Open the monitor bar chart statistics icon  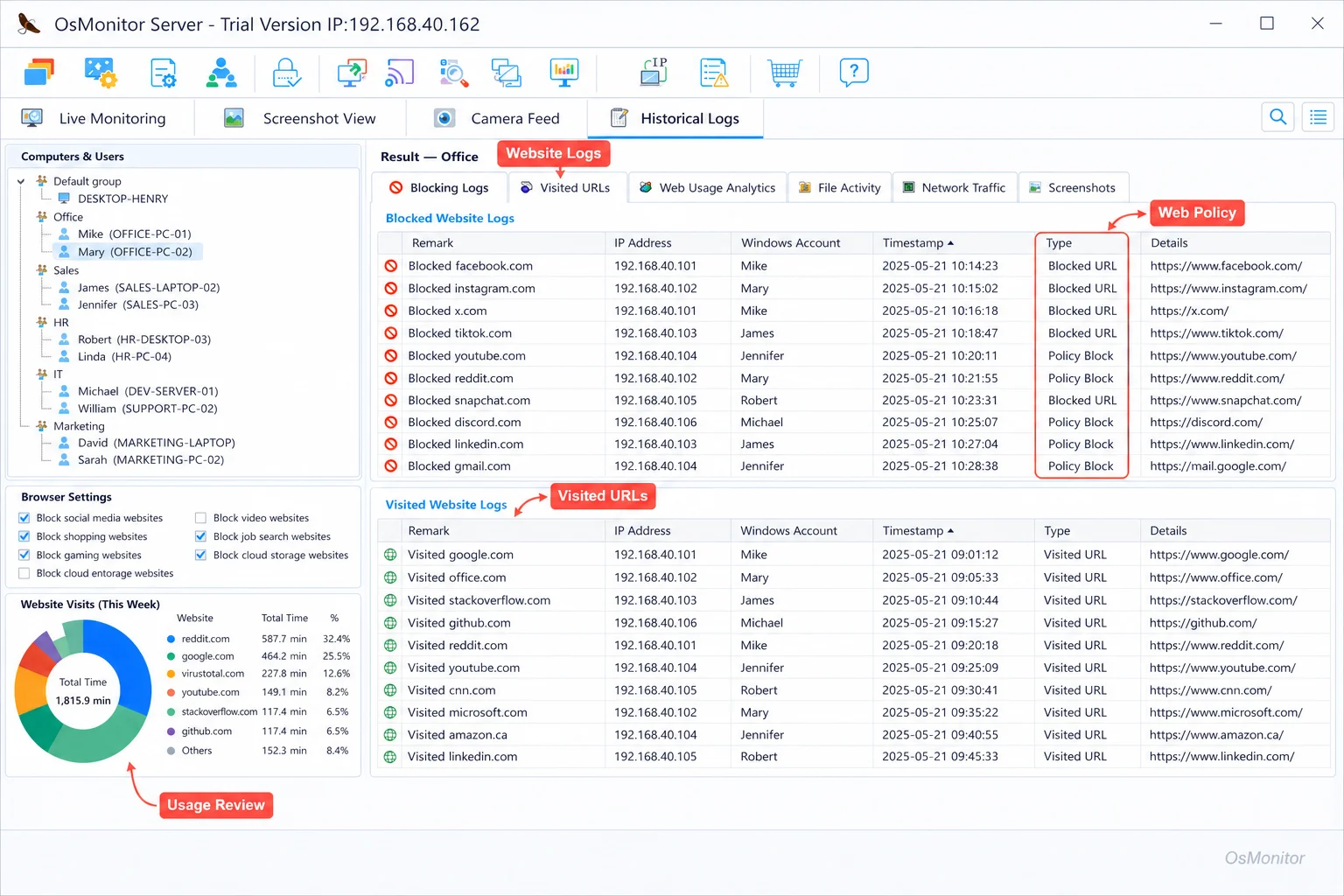click(564, 73)
